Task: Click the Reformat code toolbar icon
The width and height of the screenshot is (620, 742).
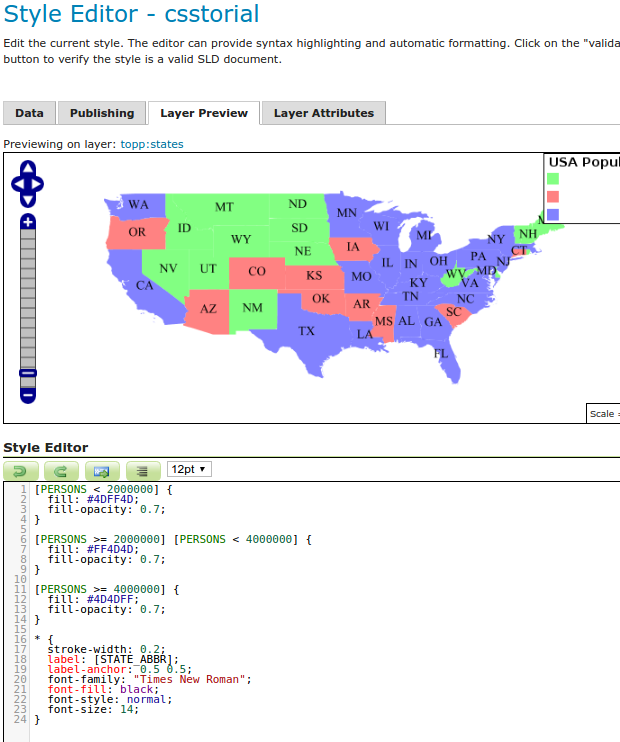Action: click(x=143, y=471)
